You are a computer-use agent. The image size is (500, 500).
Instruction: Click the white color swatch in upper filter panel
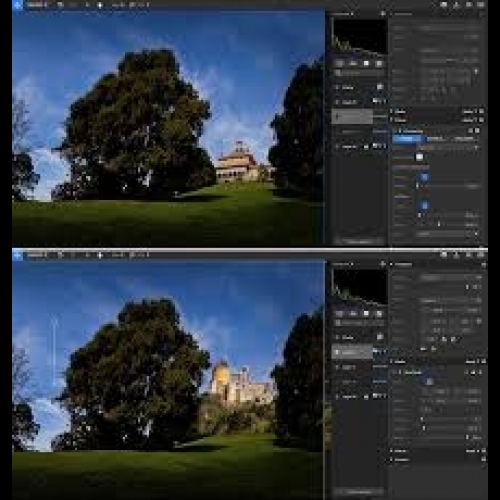coord(419,157)
